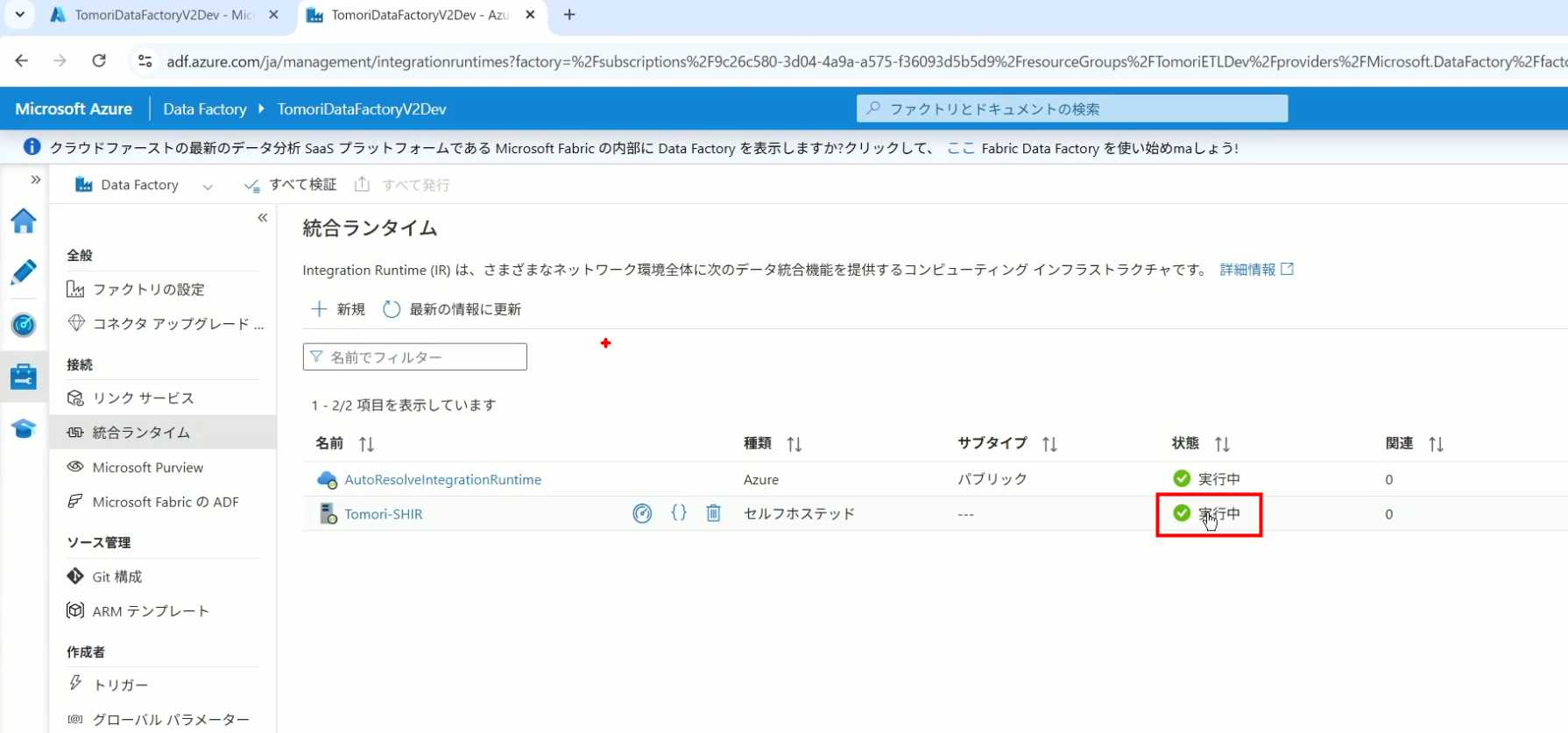This screenshot has width=1568, height=733.
Task: Select the リンク サービス menu item
Action: coord(143,398)
